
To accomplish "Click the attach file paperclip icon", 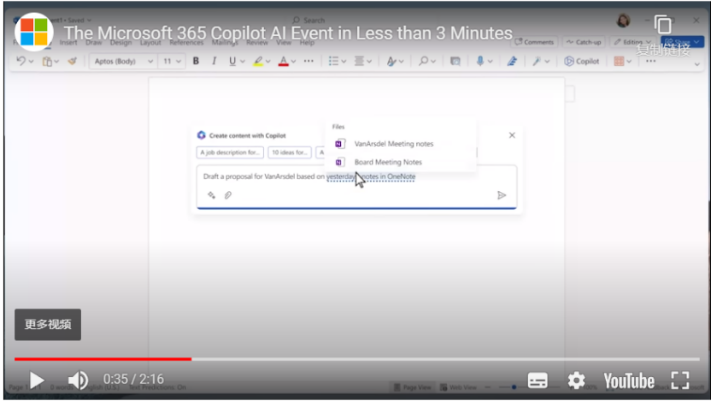I will point(228,195).
